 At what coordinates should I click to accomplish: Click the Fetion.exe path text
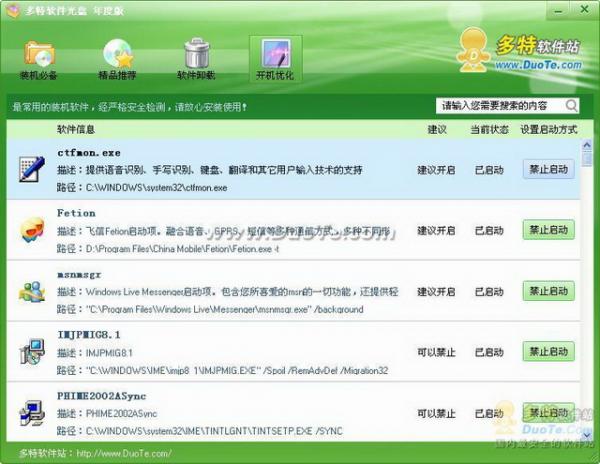tap(182, 249)
